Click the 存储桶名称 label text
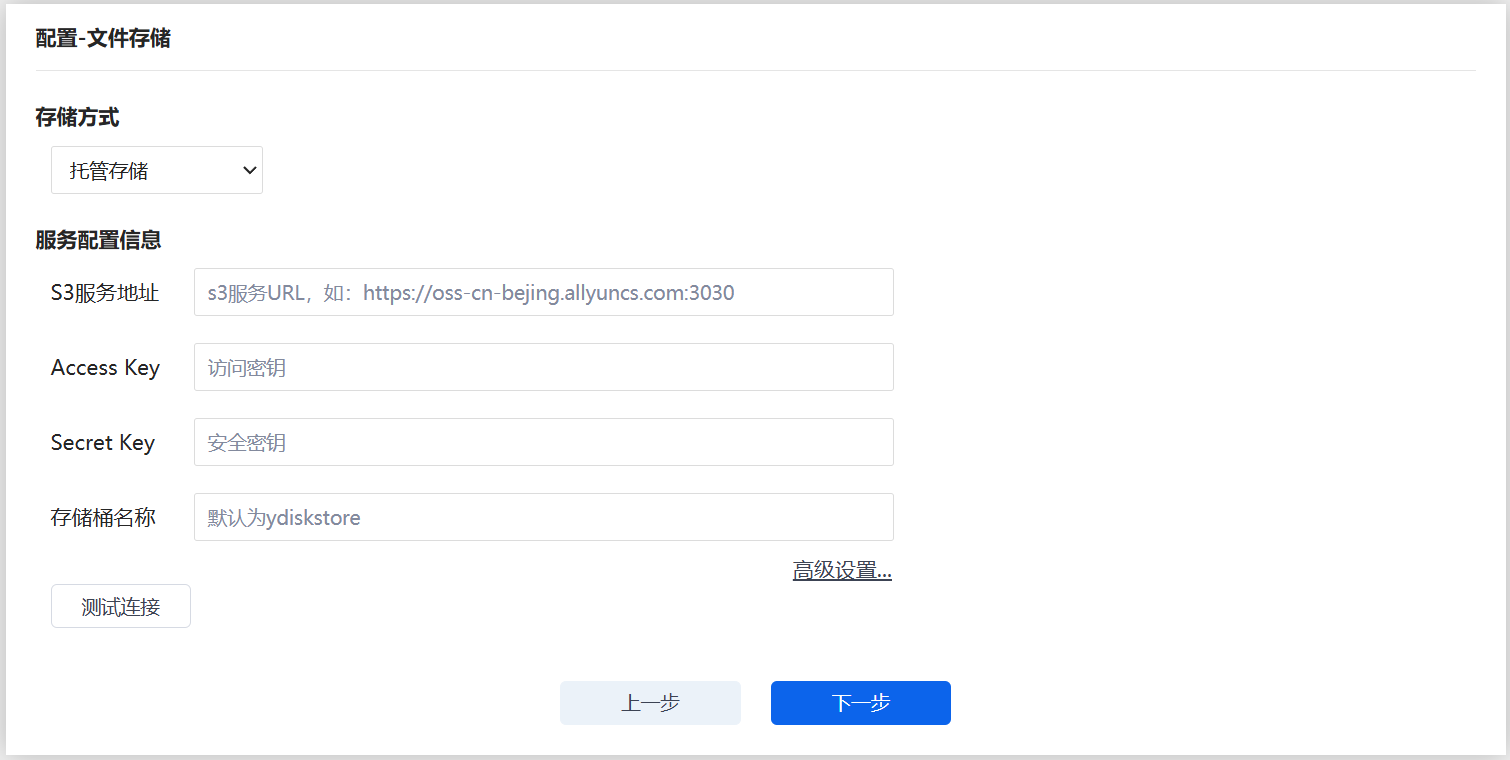Screen dimensions: 1510x760 pyautogui.click(x=103, y=518)
